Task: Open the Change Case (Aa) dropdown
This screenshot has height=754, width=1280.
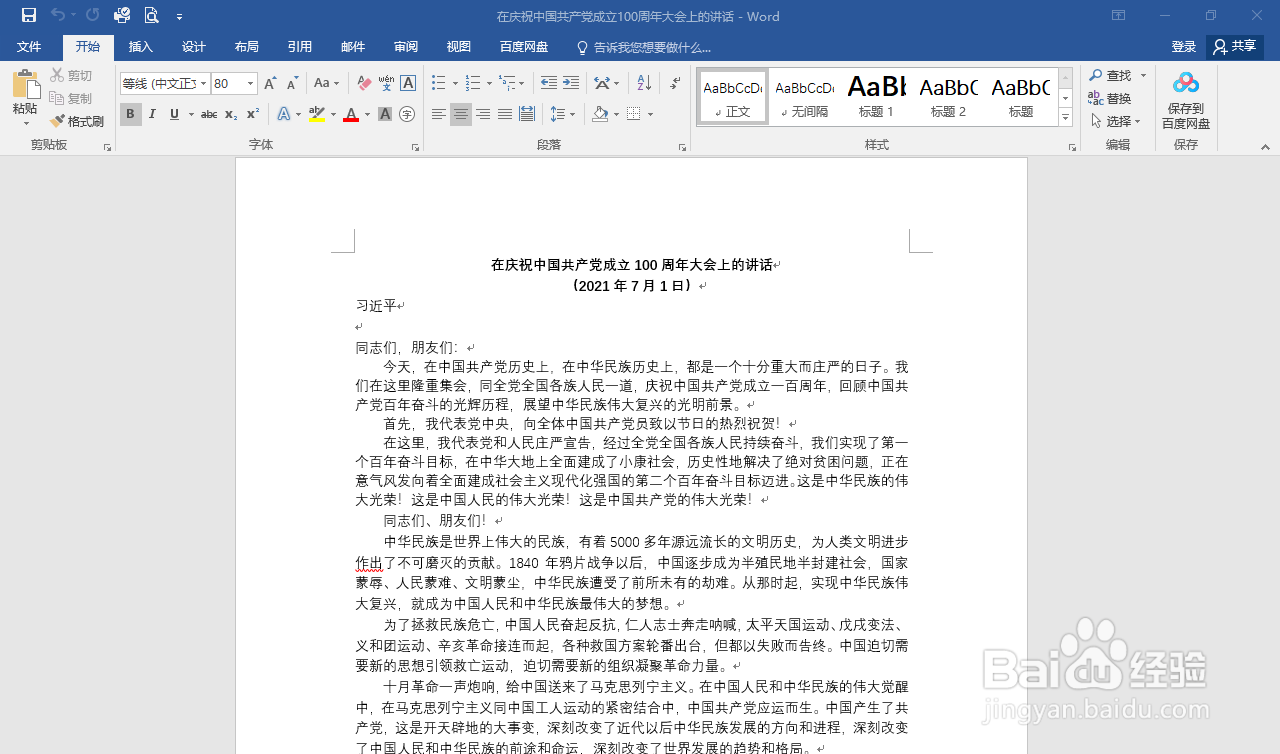Action: click(x=326, y=83)
